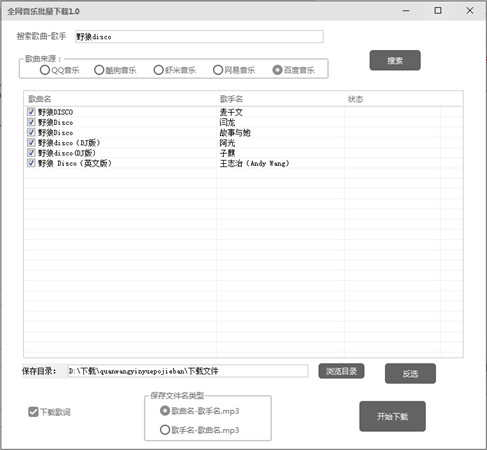The width and height of the screenshot is (487, 450).
Task: Toggle checkbox for 野狼Disco by 故事与她
Action: (x=31, y=132)
